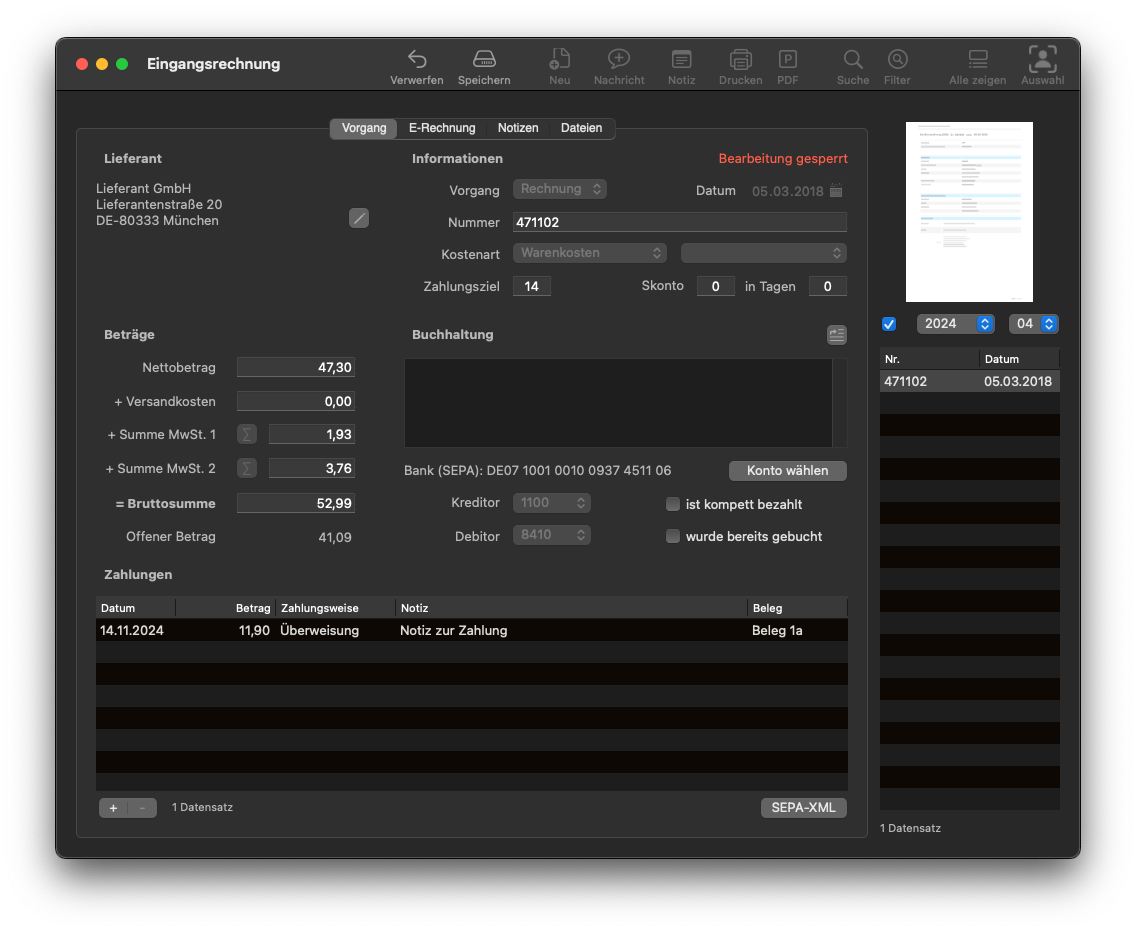Click the Filter toolbar icon
1136x932 pixels.
pyautogui.click(x=897, y=60)
